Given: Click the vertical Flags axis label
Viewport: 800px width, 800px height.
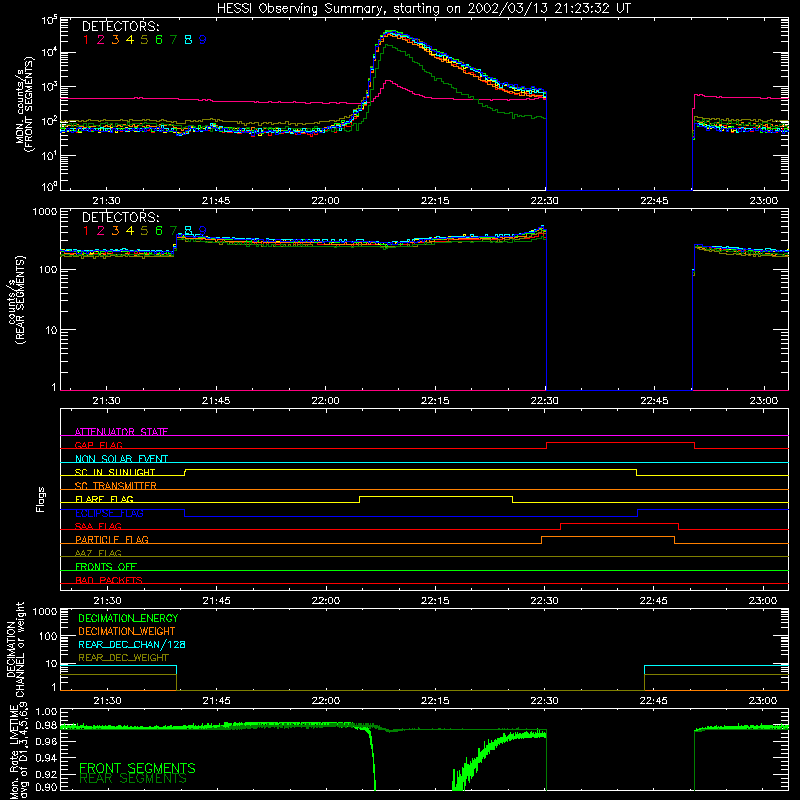Looking at the screenshot, I should [x=41, y=499].
